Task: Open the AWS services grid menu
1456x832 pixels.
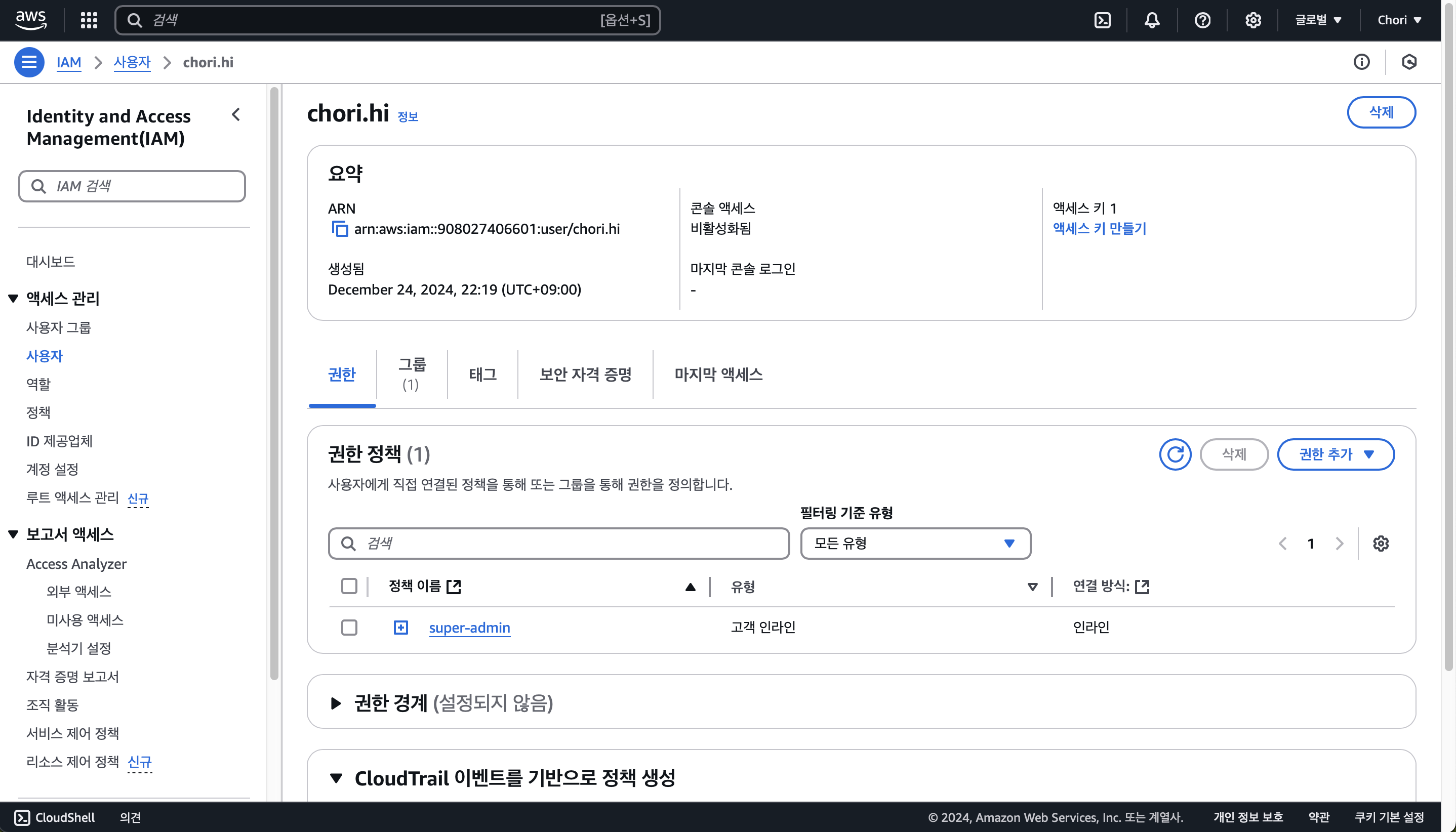Action: 89,21
